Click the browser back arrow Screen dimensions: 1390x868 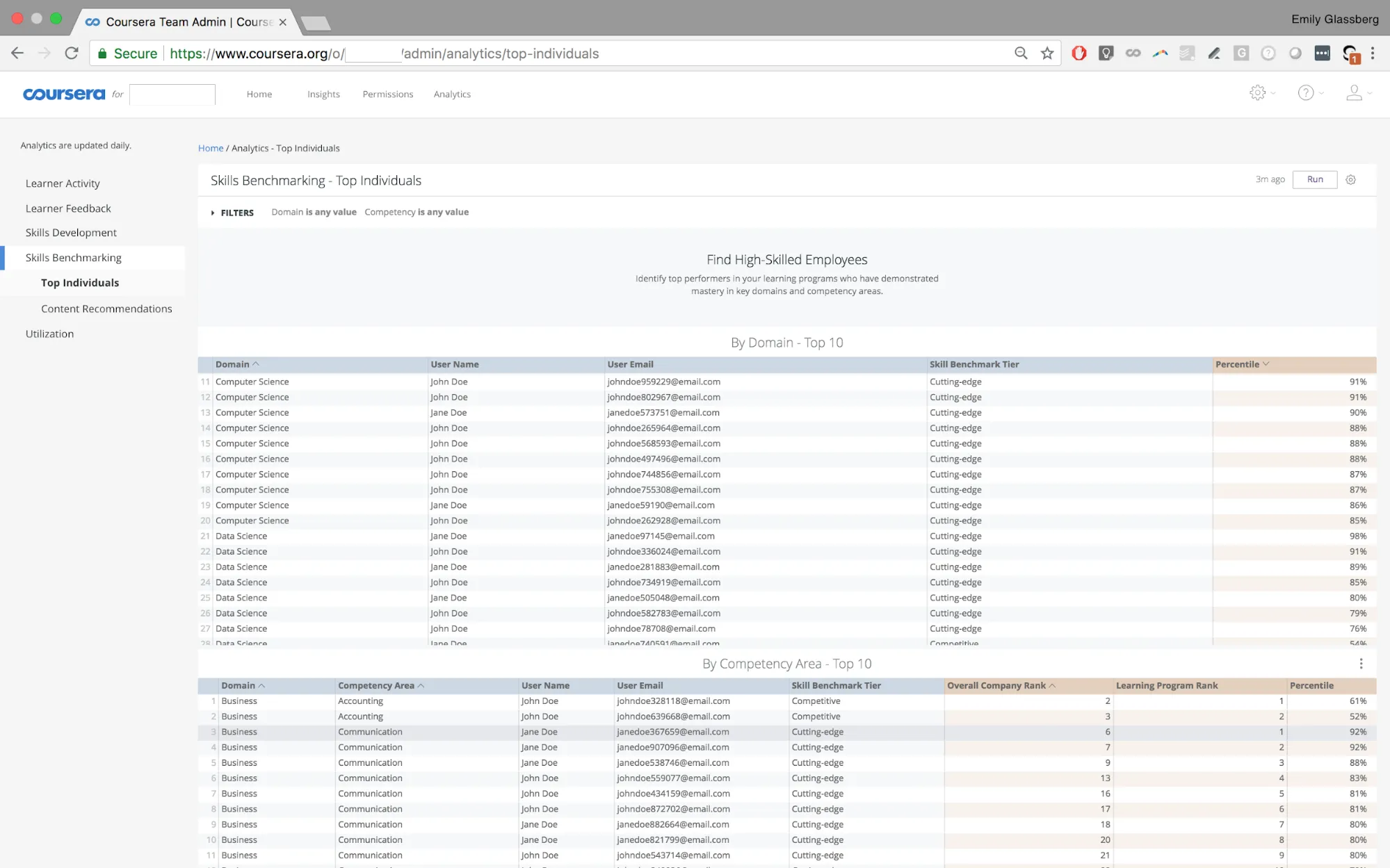point(17,53)
